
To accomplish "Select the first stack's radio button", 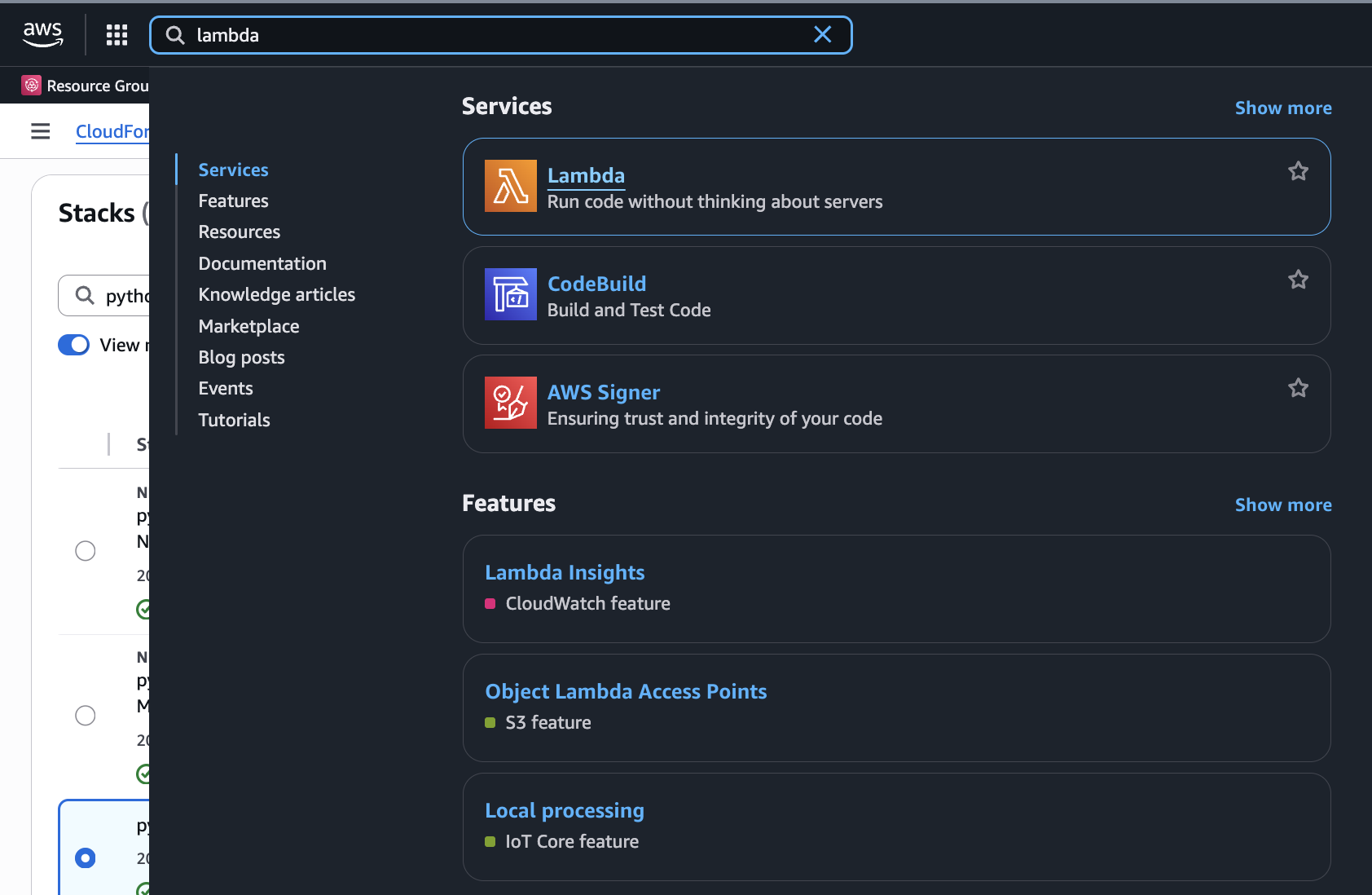I will click(85, 551).
